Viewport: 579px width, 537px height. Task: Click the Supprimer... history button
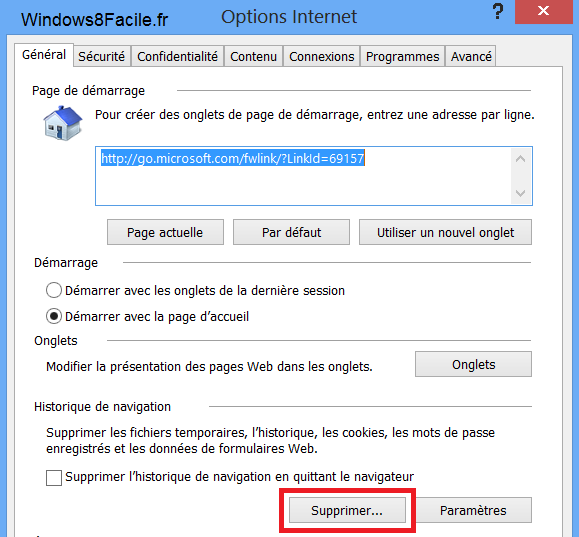[347, 510]
